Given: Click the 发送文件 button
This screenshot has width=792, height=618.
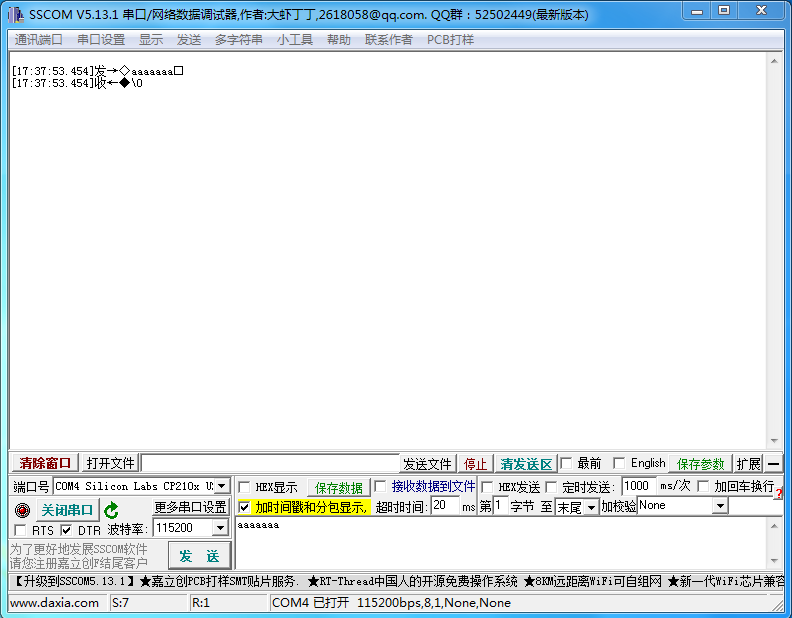Looking at the screenshot, I should (x=427, y=464).
